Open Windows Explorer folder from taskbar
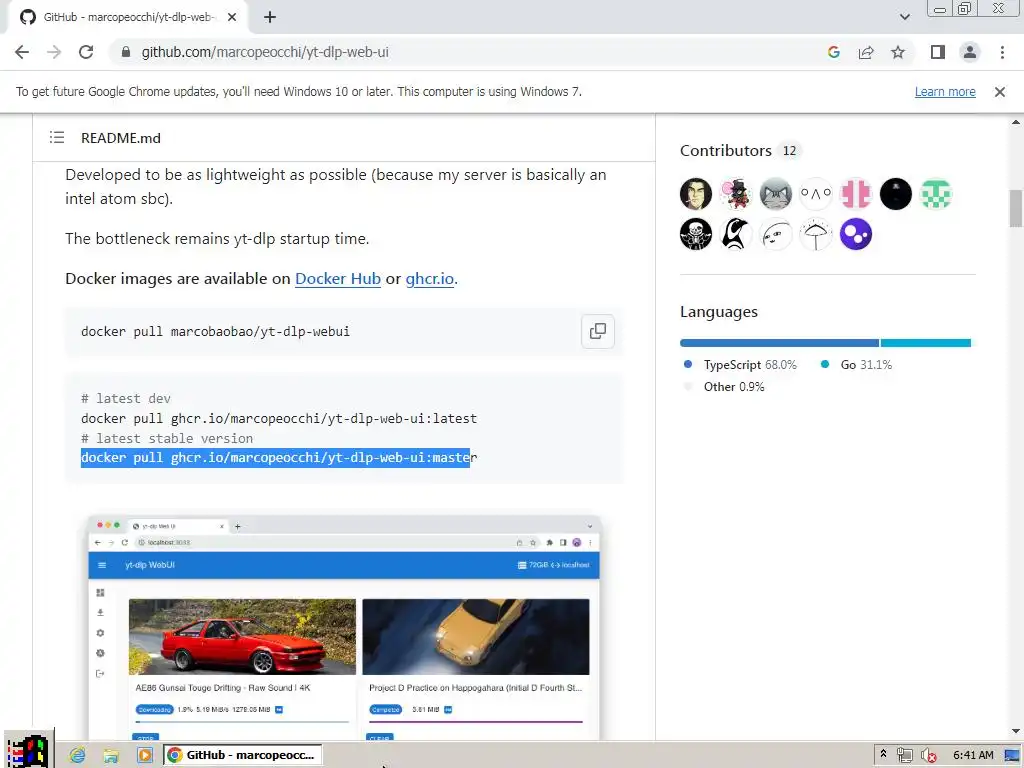Viewport: 1024px width, 768px height. [111, 755]
